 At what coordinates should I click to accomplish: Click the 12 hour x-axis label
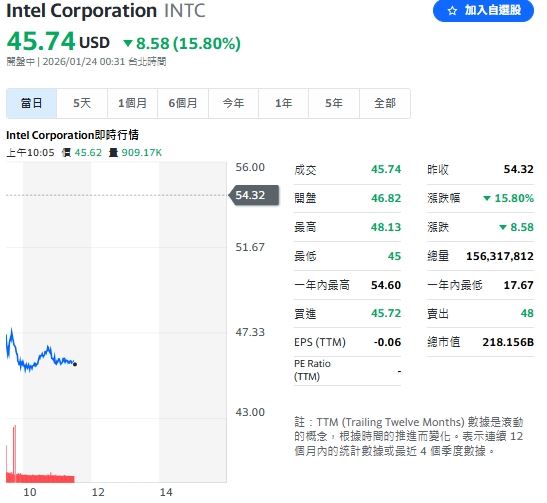(x=98, y=492)
